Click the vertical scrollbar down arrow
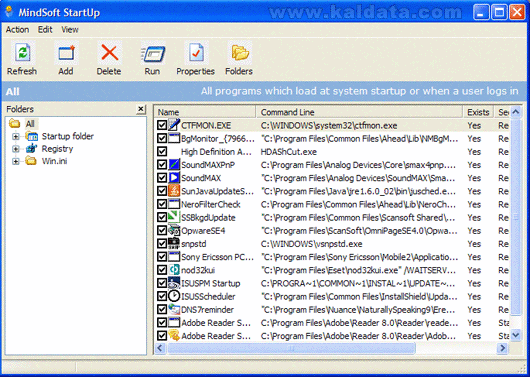Screen dimensions: 530x377 click(516, 335)
